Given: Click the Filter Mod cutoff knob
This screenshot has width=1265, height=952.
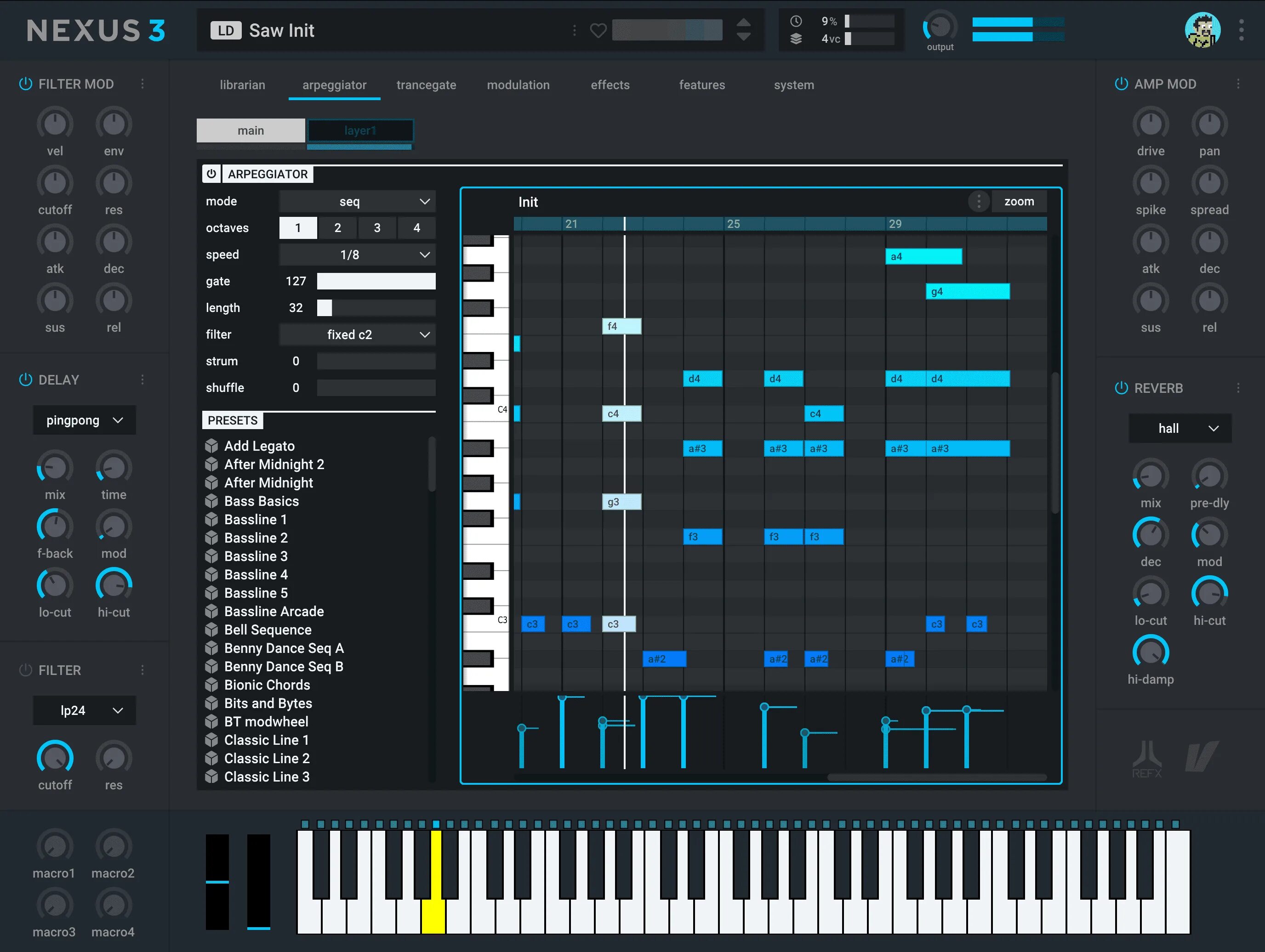Looking at the screenshot, I should pos(55,183).
